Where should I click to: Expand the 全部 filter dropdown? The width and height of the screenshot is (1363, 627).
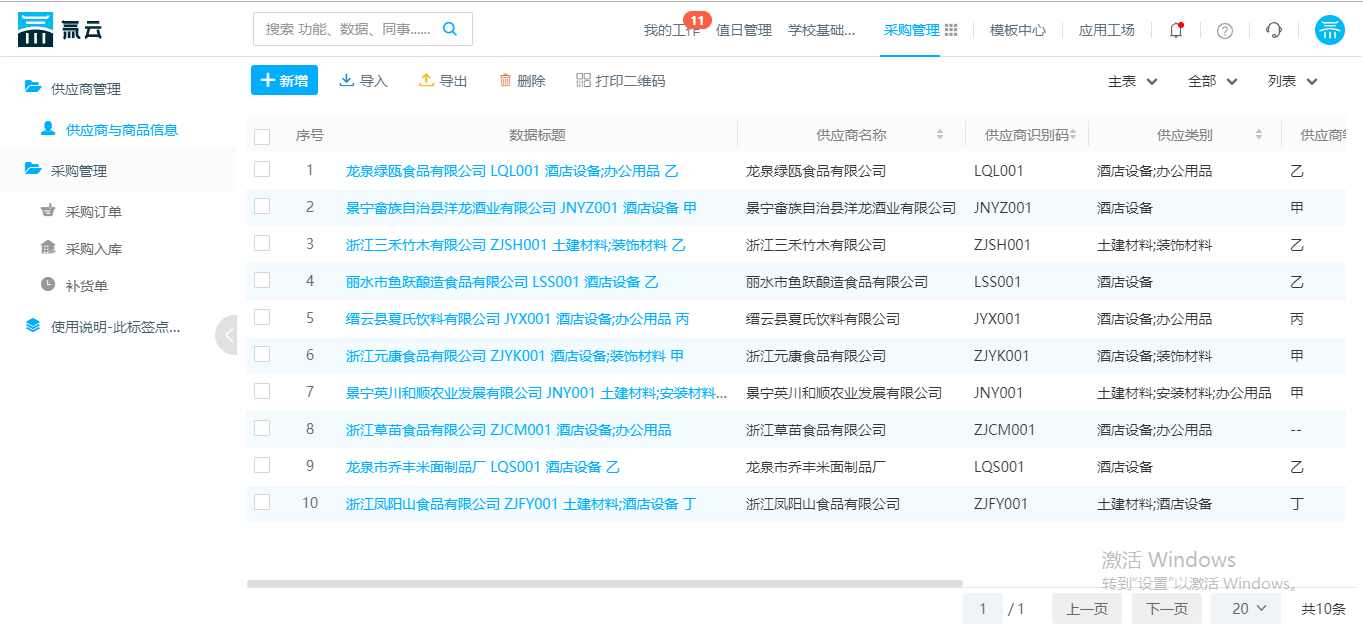[1212, 81]
